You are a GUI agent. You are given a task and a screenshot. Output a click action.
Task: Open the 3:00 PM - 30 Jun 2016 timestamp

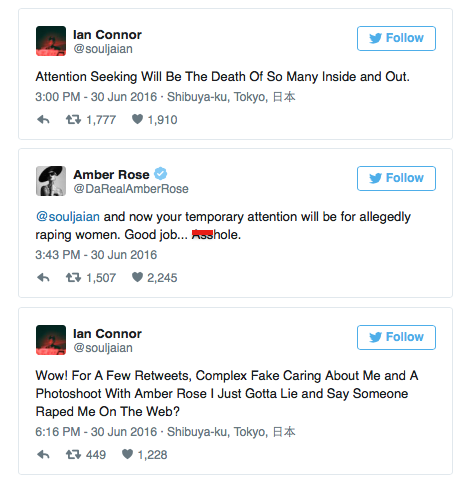[96, 97]
